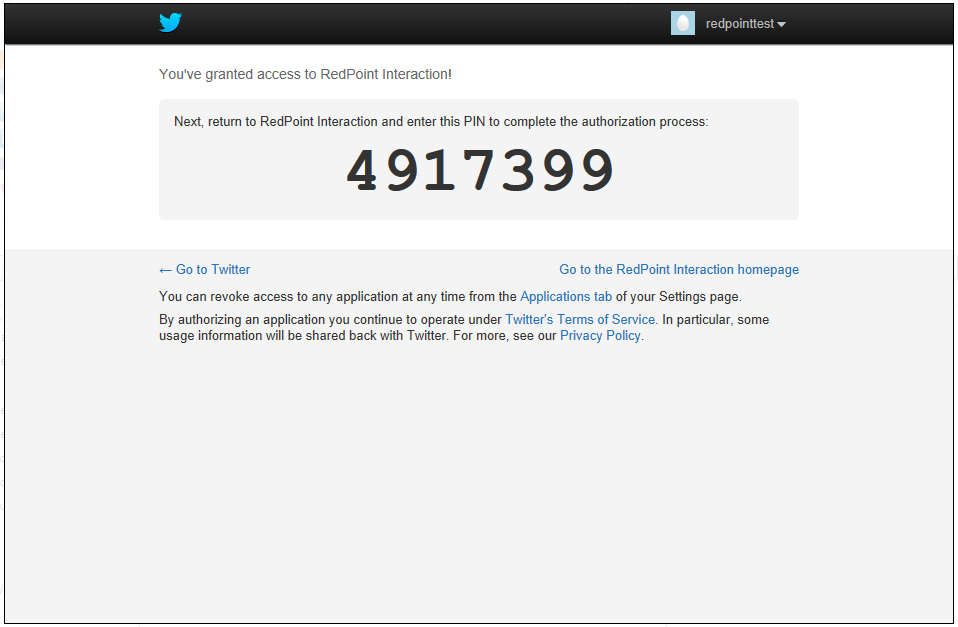View the Privacy Policy link
The image size is (958, 627).
600,336
